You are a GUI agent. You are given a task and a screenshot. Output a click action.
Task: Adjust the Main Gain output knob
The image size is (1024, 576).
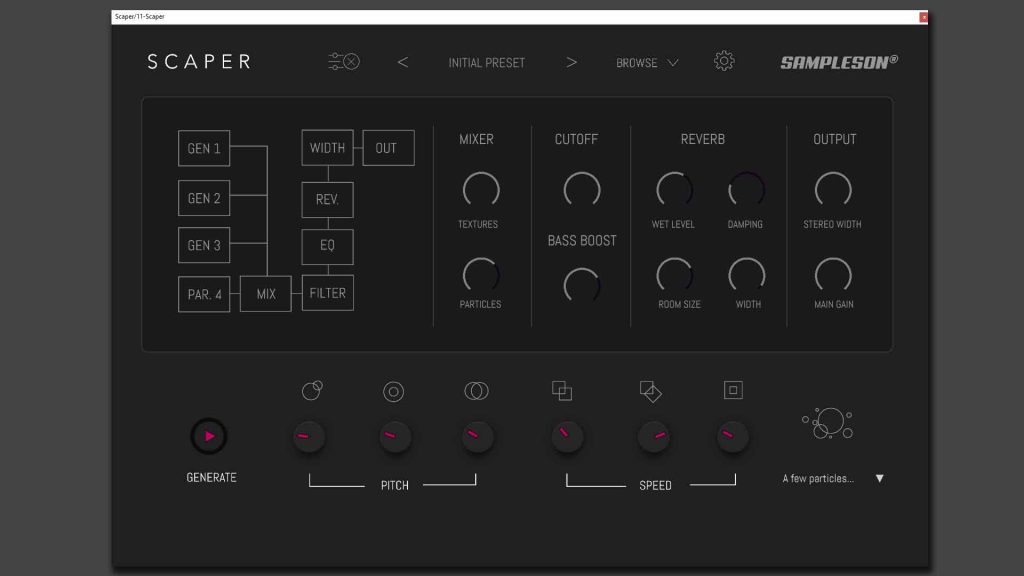coord(833,275)
